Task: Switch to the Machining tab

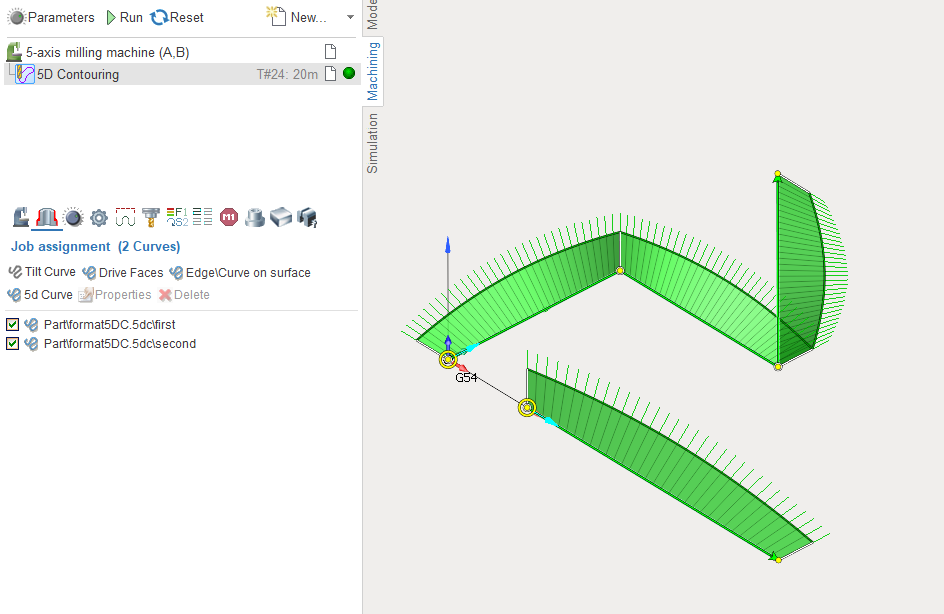Action: click(372, 71)
